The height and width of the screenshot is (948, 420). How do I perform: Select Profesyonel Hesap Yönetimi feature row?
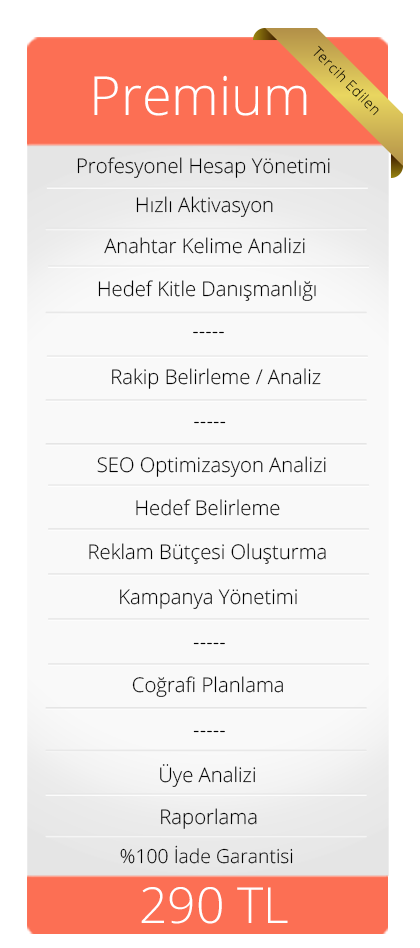(203, 166)
